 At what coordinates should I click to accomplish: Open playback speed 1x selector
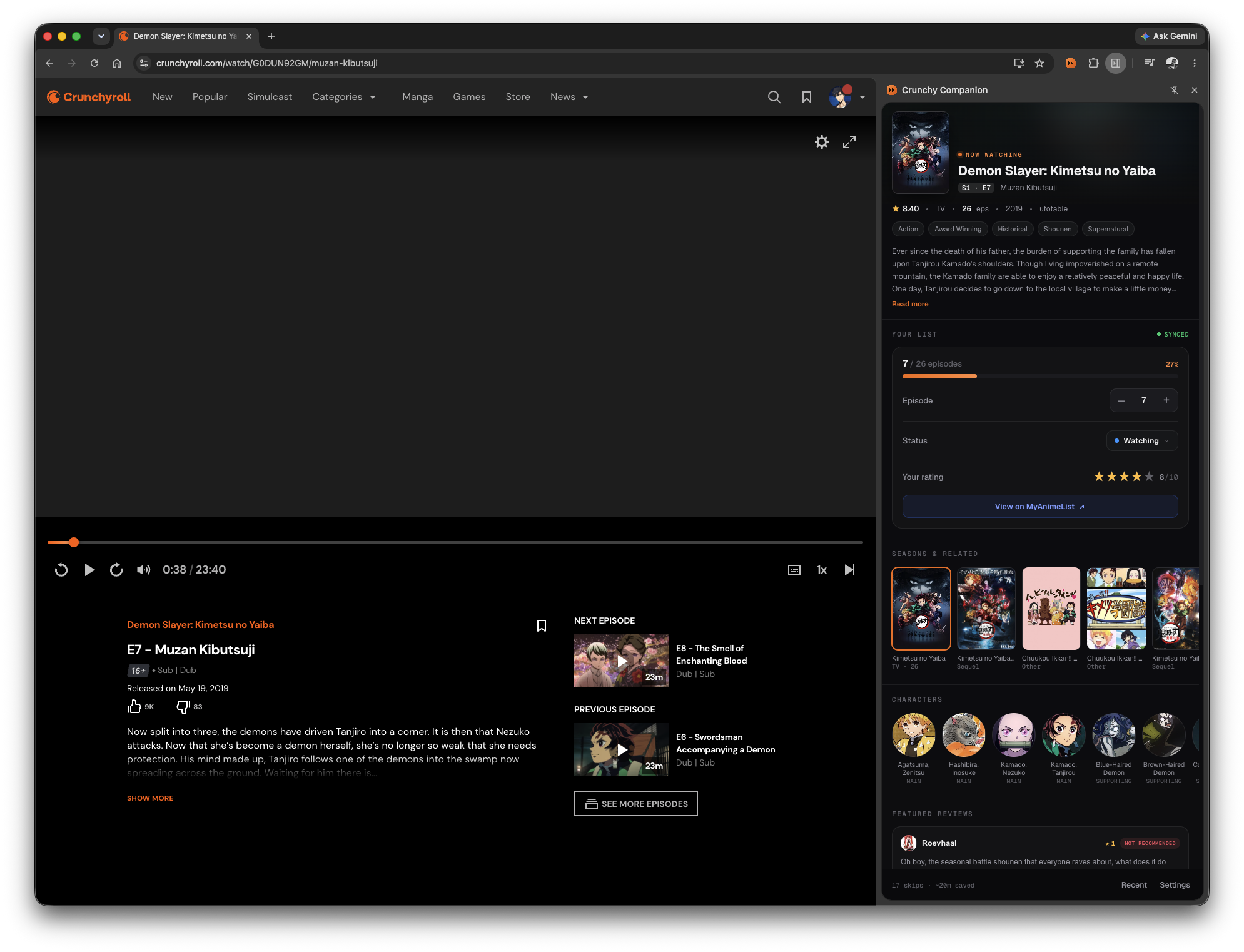821,570
